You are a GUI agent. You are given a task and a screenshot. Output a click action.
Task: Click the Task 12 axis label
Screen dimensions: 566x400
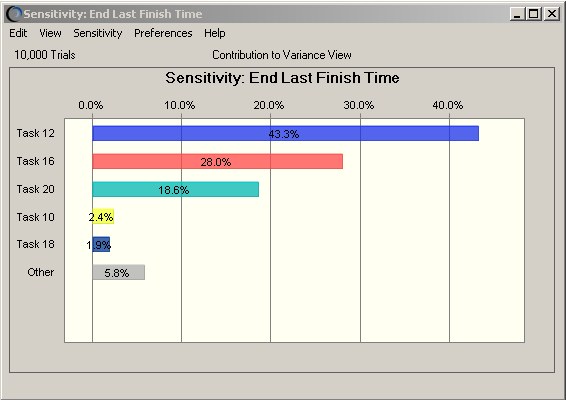35,133
